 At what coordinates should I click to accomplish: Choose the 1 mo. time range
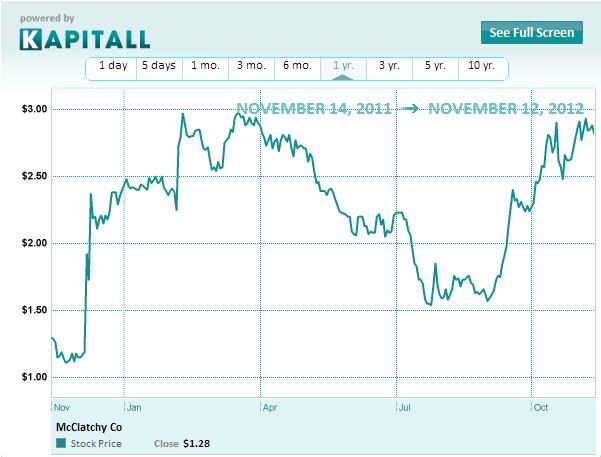point(204,66)
